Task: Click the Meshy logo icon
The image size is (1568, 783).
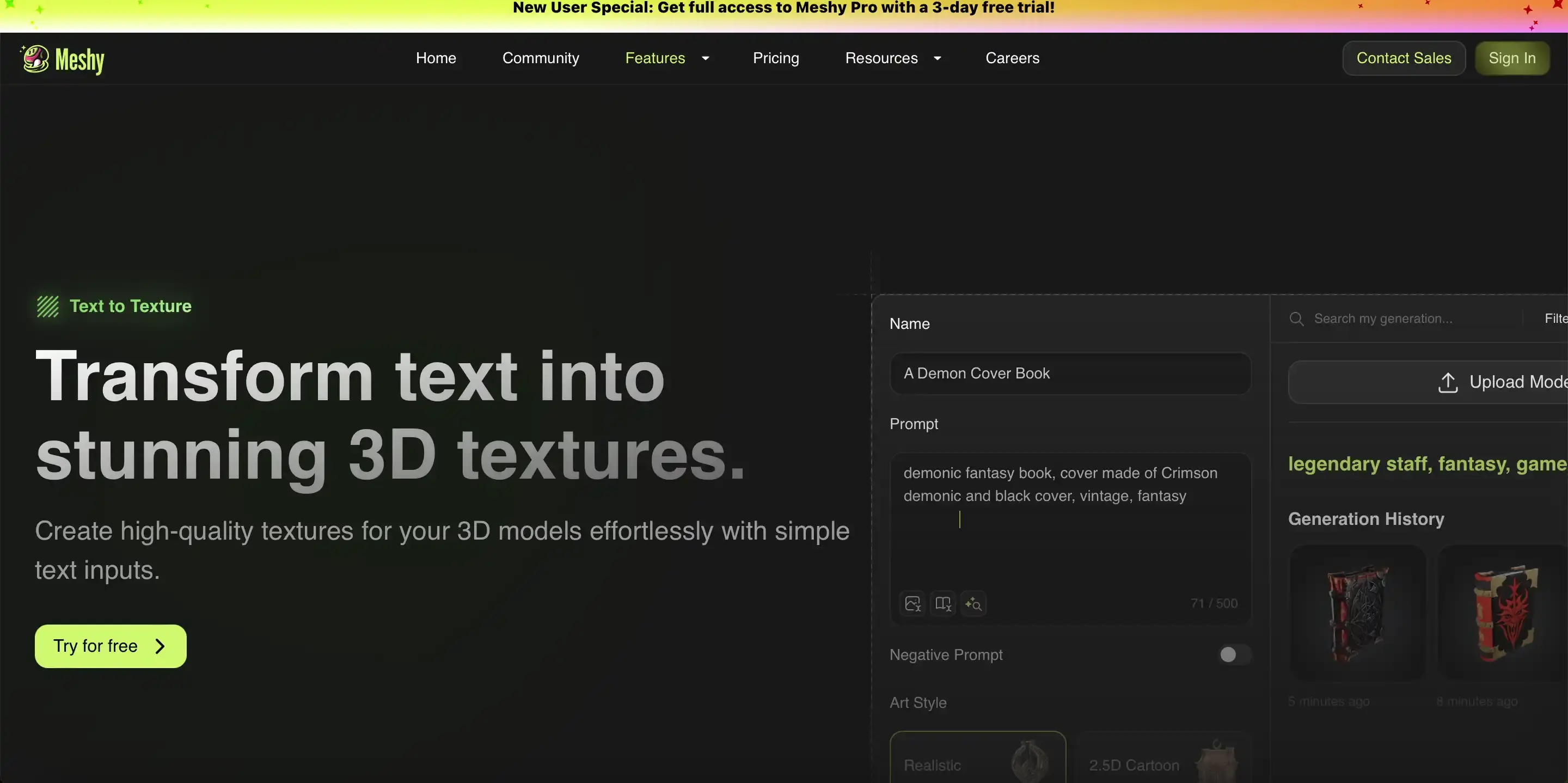Action: (35, 59)
